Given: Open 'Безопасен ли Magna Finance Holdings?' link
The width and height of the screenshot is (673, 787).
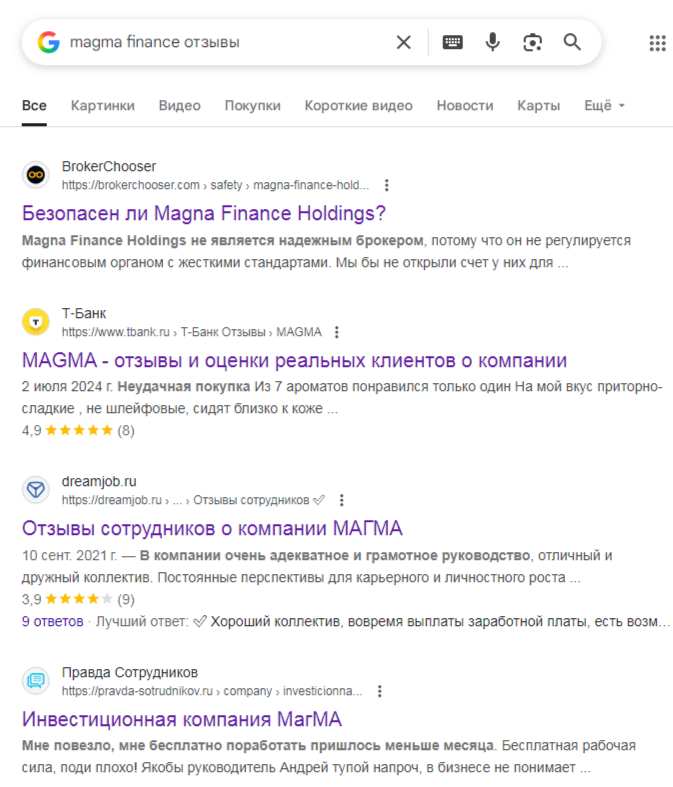Looking at the screenshot, I should pyautogui.click(x=204, y=213).
